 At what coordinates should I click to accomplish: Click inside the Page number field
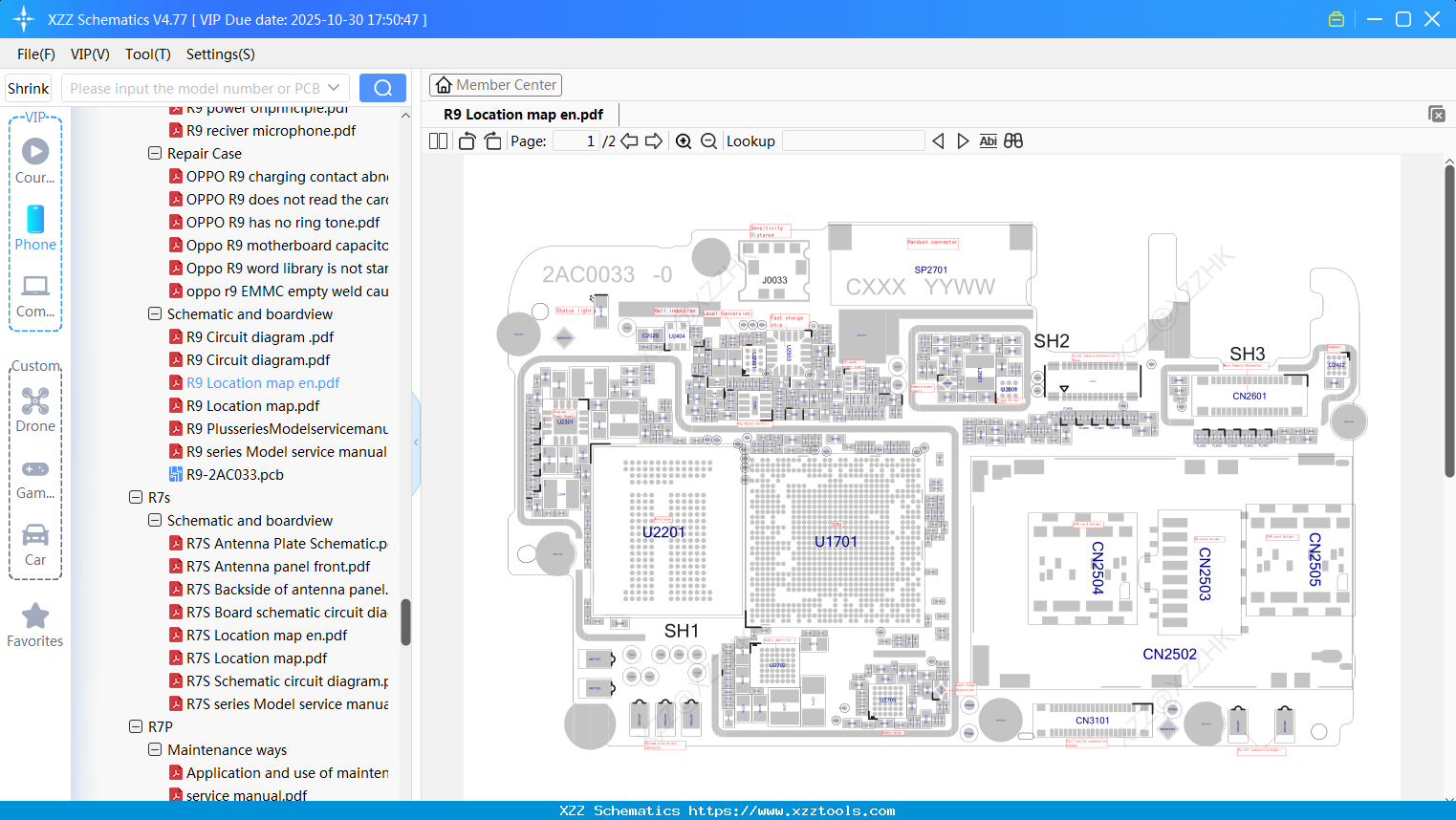click(574, 140)
